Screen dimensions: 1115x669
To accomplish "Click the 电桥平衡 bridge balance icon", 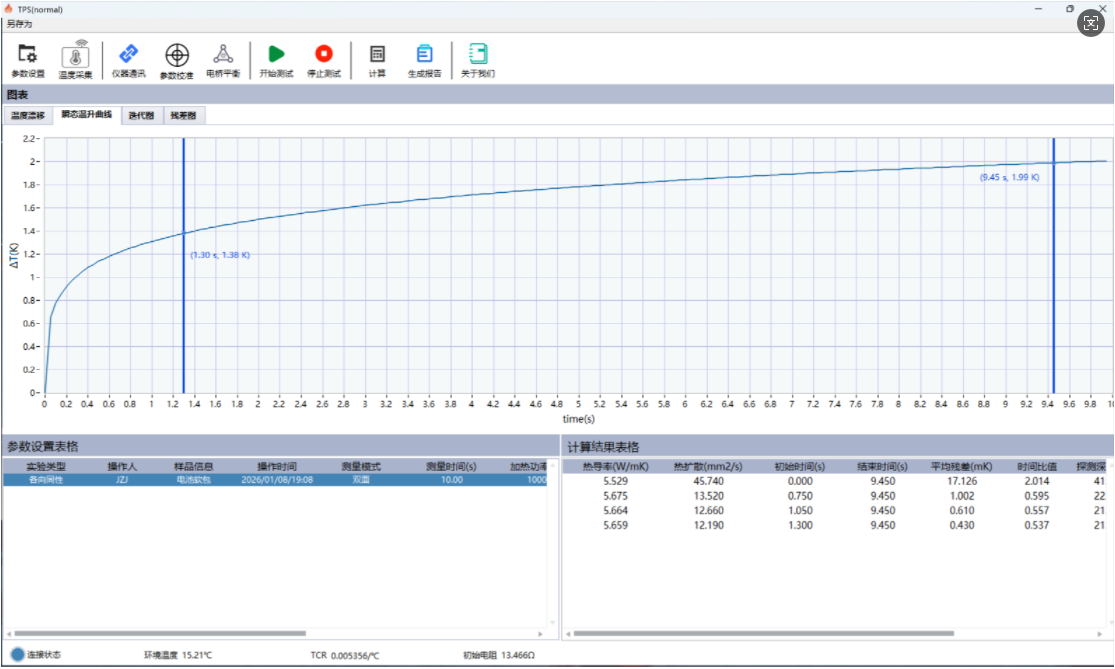I will click(222, 56).
